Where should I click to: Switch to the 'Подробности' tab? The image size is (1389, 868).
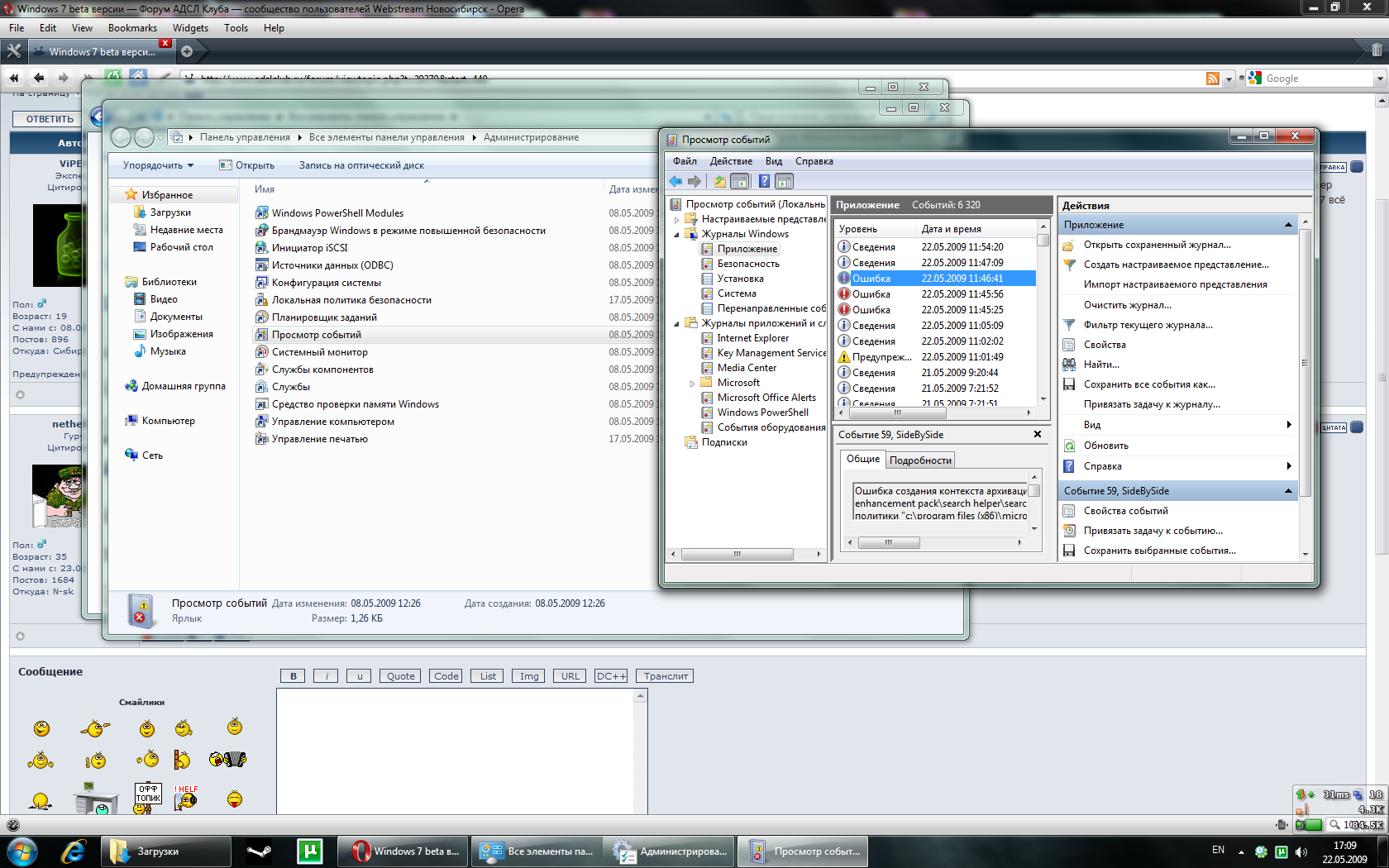pos(920,460)
